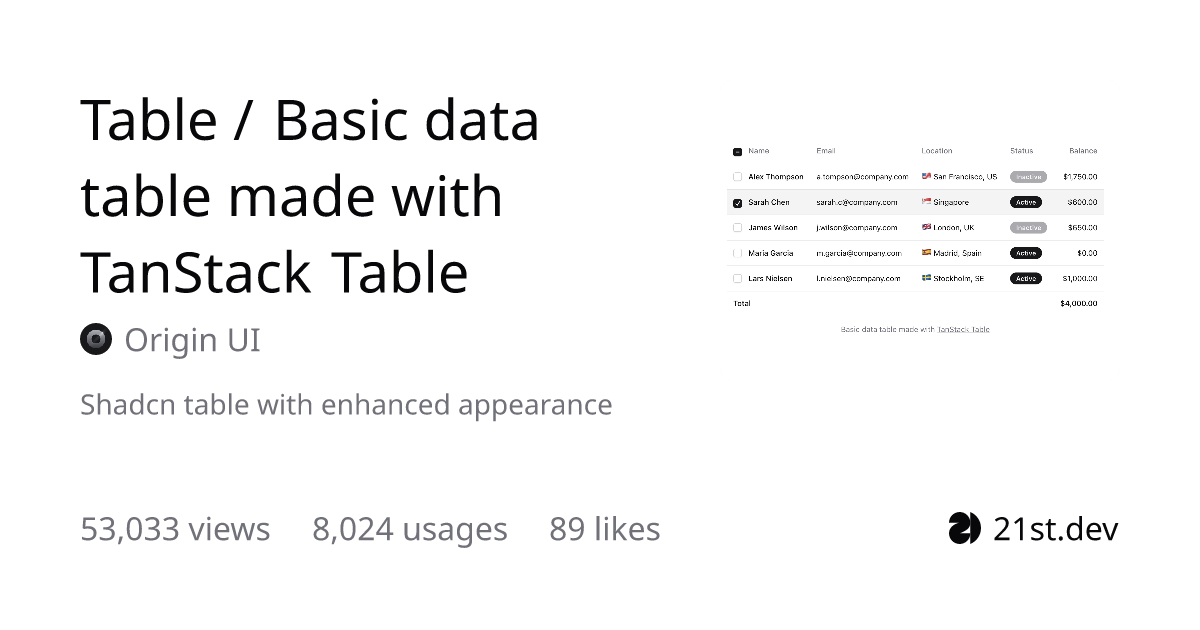Click the 21st.dev logo icon

click(x=965, y=528)
